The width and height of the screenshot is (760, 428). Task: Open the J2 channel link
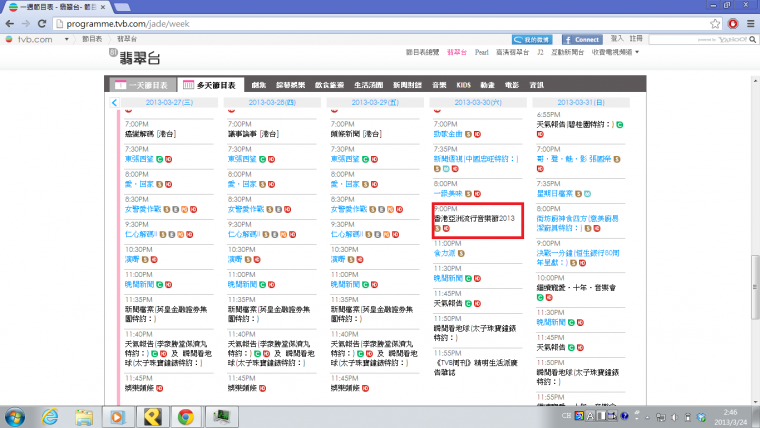click(x=540, y=52)
